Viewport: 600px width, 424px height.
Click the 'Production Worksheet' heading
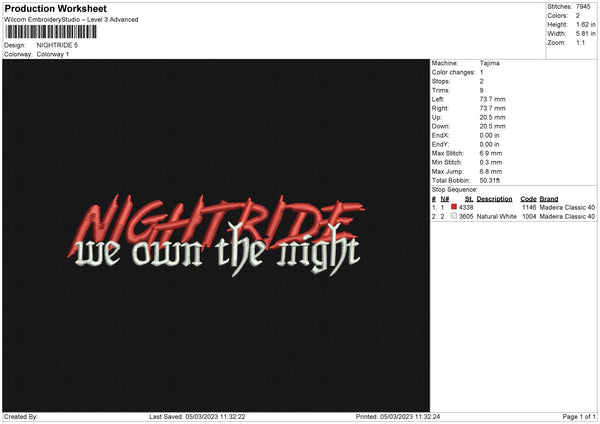click(x=56, y=8)
